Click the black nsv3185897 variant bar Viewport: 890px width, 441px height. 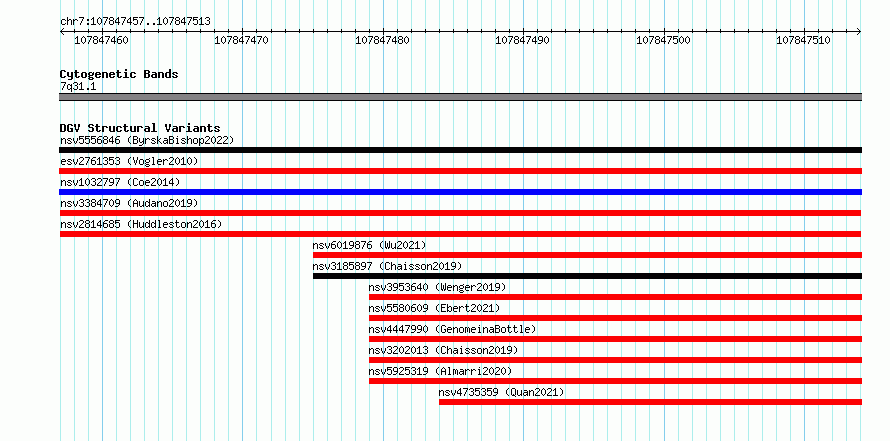pyautogui.click(x=587, y=276)
